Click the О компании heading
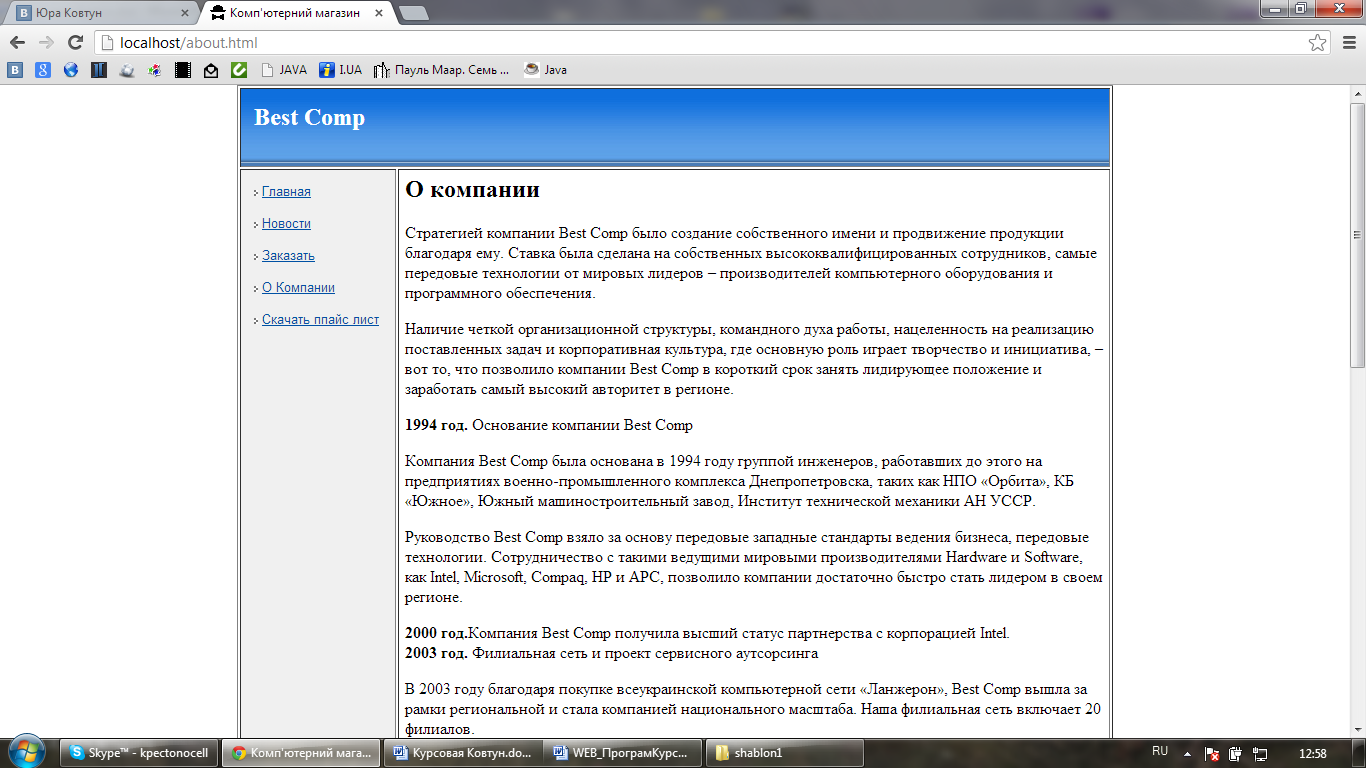Viewport: 1366px width, 768px height. click(x=472, y=190)
